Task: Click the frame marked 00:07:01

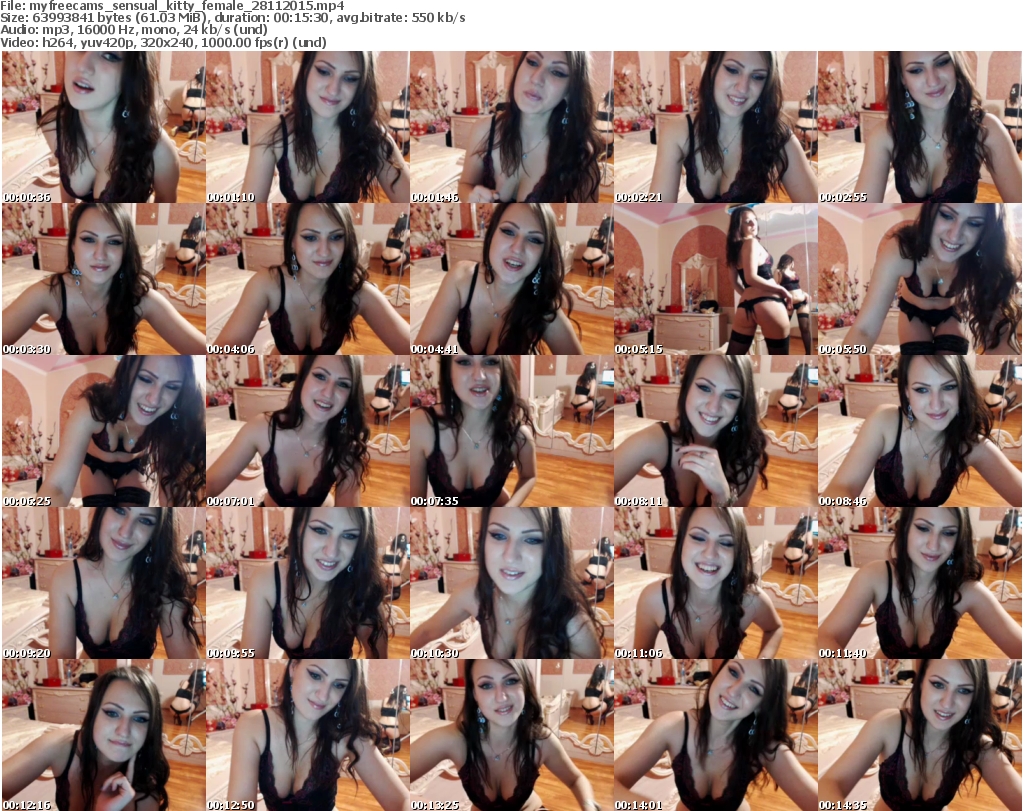Action: pyautogui.click(x=308, y=431)
